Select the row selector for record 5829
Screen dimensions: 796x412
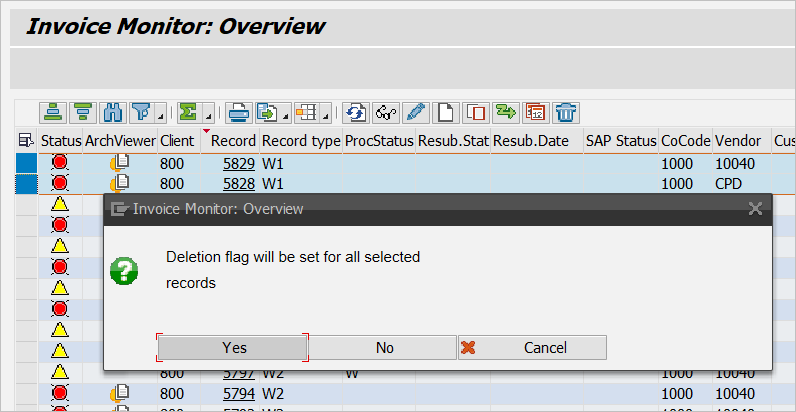click(x=26, y=163)
